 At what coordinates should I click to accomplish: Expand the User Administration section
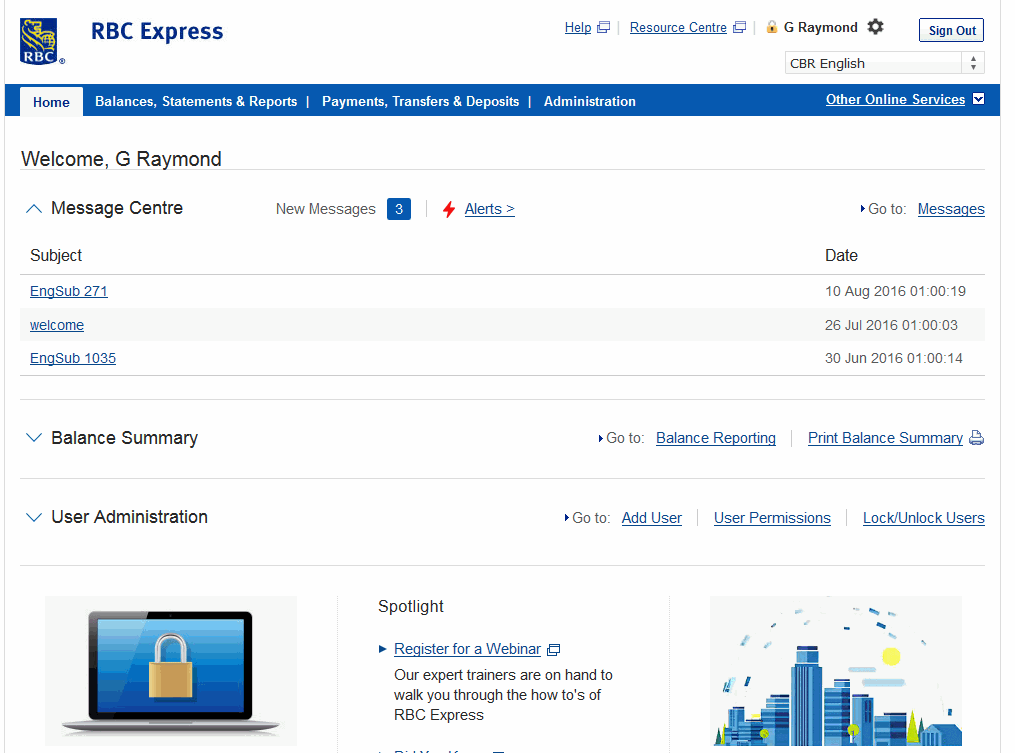pos(34,517)
